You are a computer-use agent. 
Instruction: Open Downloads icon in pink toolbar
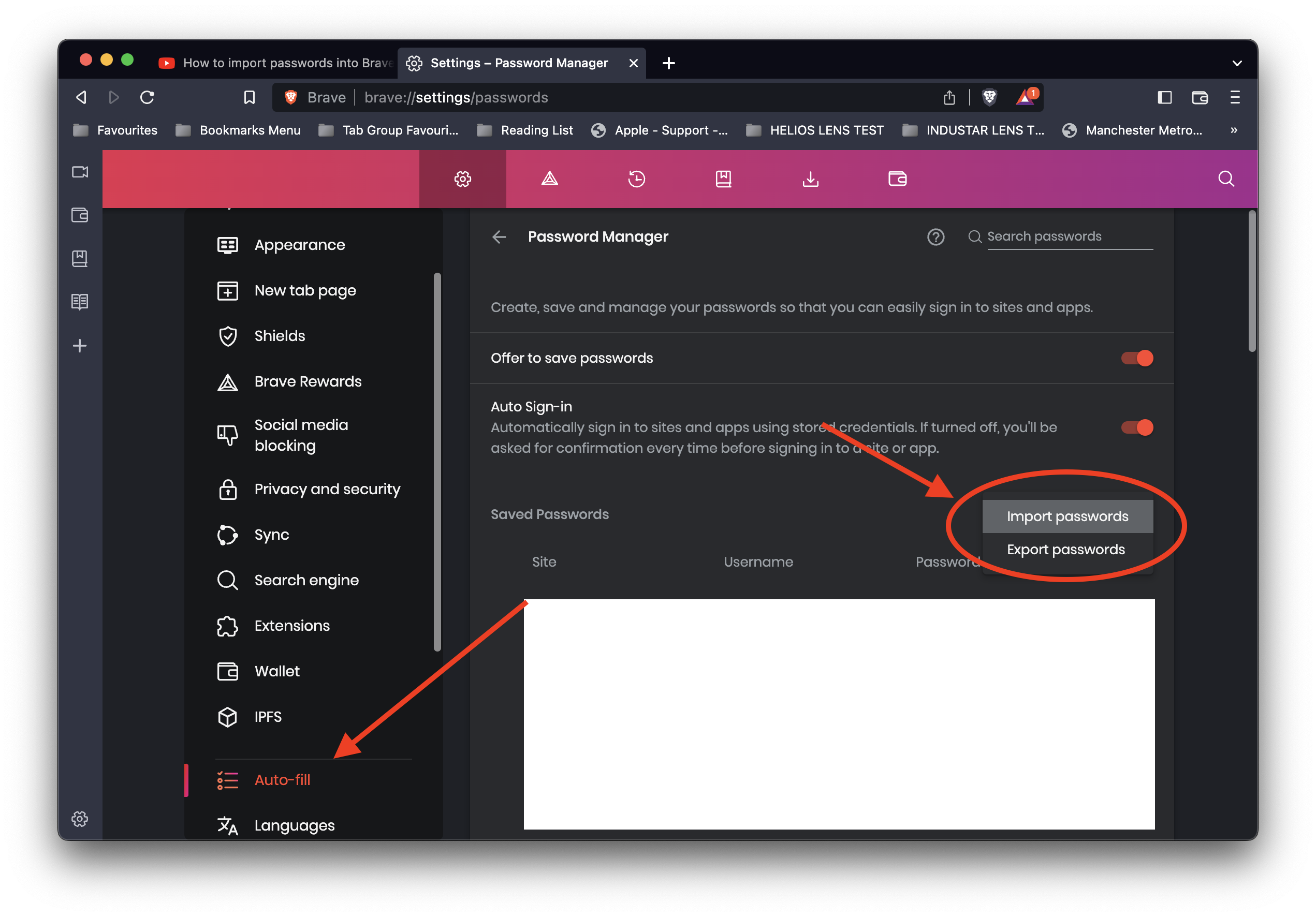pyautogui.click(x=810, y=179)
